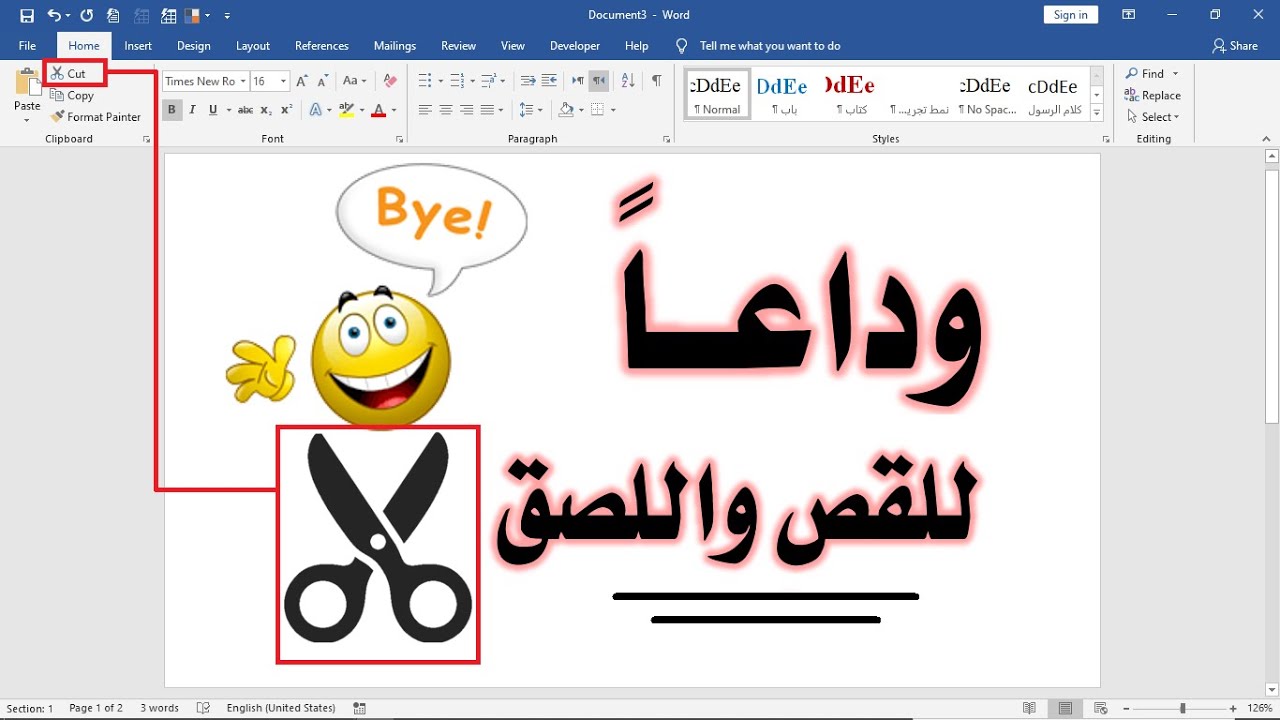The height and width of the screenshot is (720, 1280).
Task: Open the Line Spacing dropdown
Action: [531, 110]
